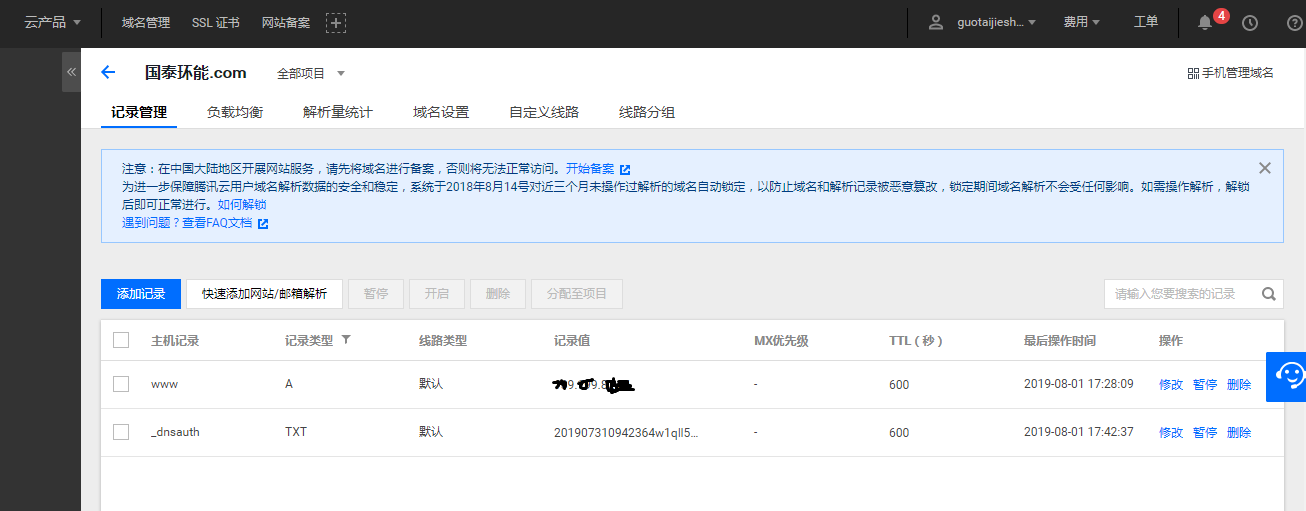Screen dimensions: 1306x511
Task: Add a shortcut with the plus icon
Action: 336,22
